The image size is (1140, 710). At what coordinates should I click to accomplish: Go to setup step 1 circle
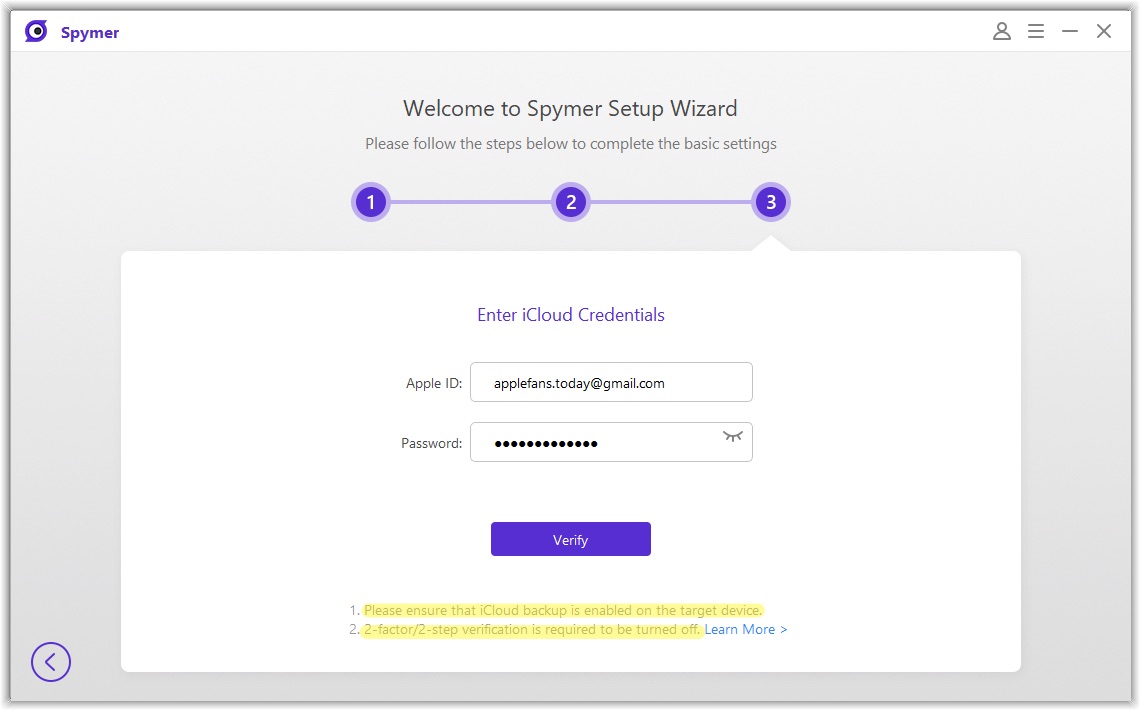pos(371,202)
